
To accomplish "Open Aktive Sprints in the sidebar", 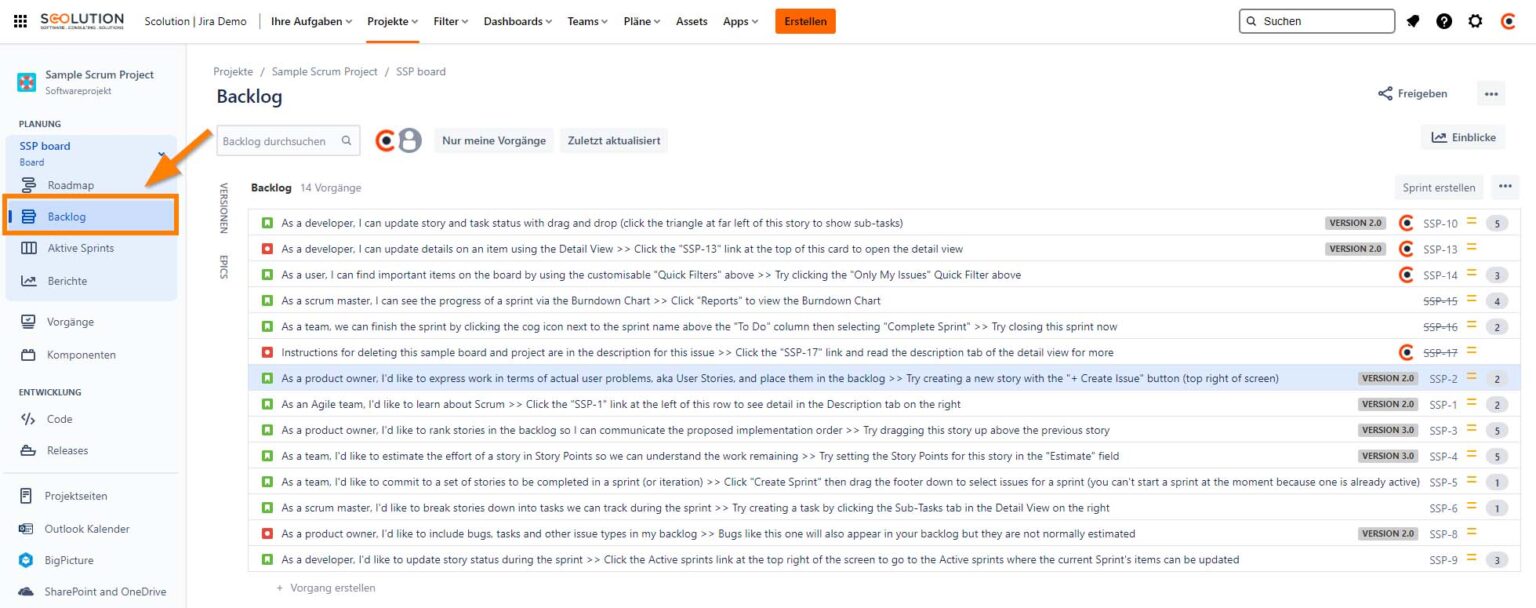I will click(80, 248).
